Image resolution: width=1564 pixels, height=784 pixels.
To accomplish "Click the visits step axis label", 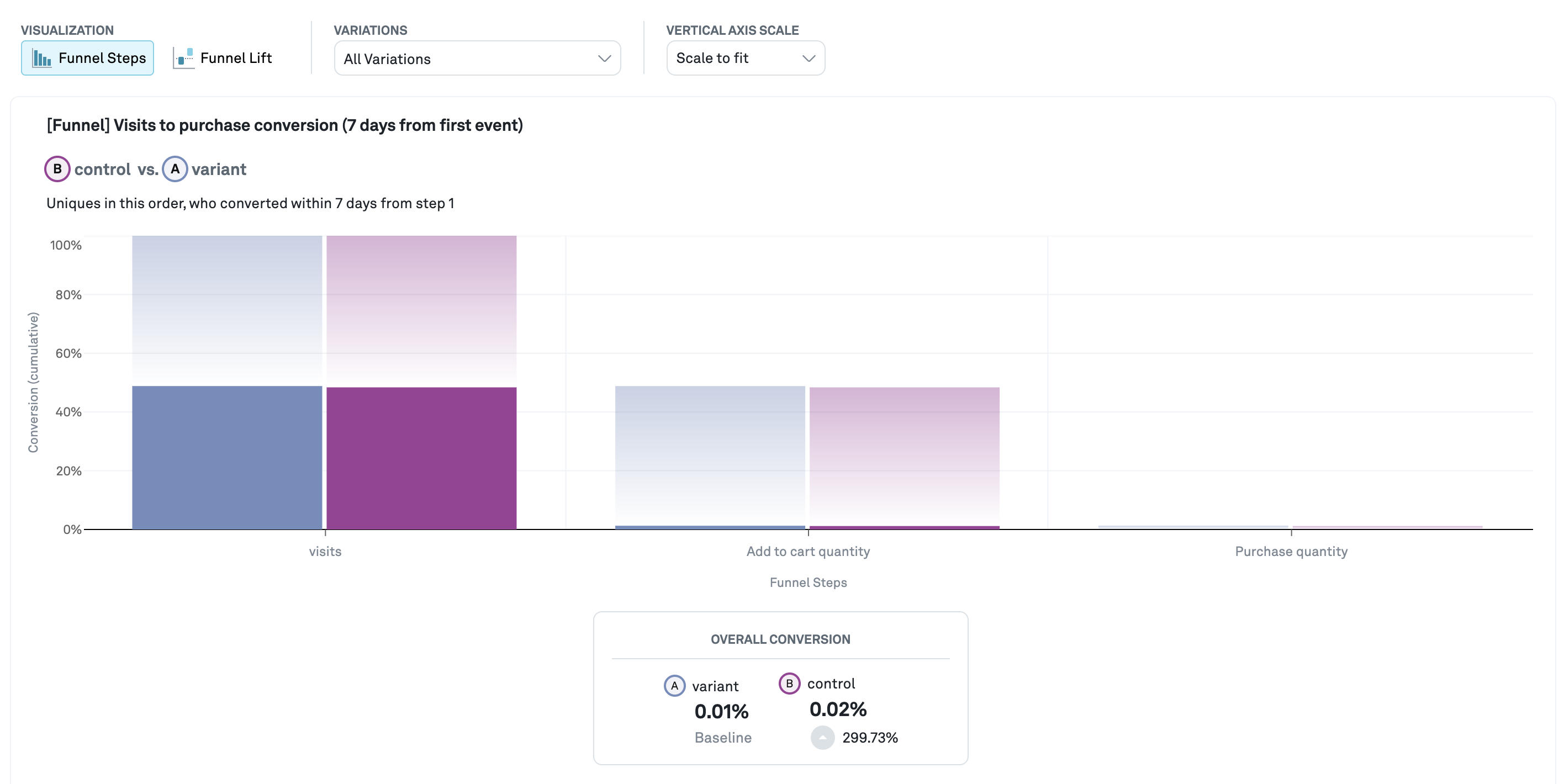I will [x=325, y=551].
